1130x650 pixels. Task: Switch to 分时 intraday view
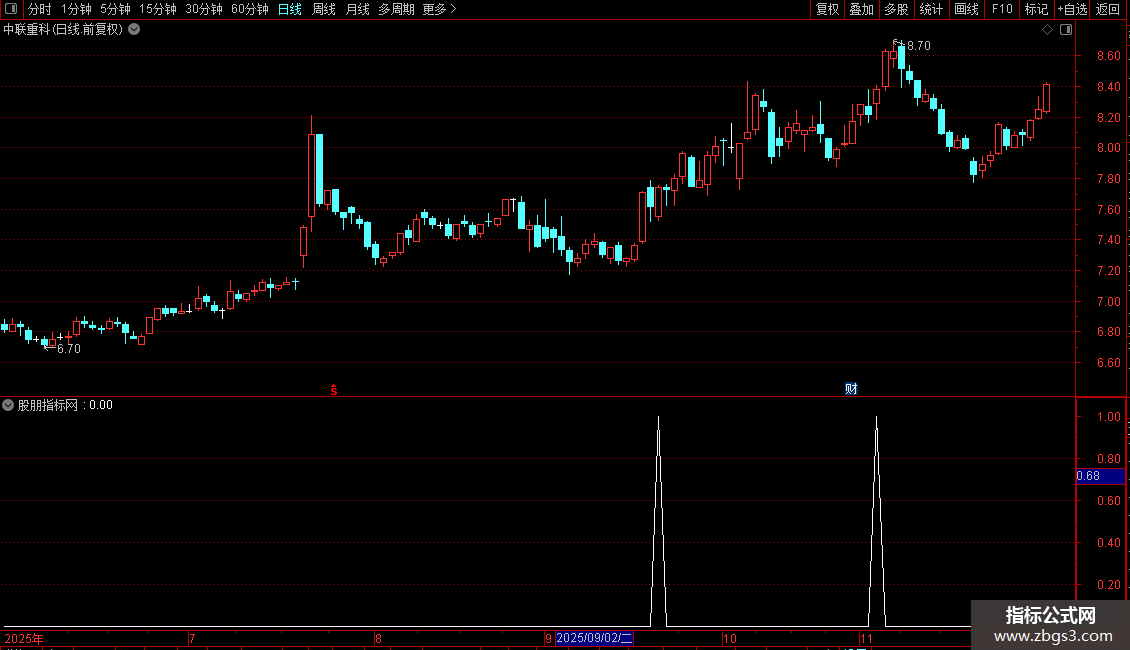[40, 9]
